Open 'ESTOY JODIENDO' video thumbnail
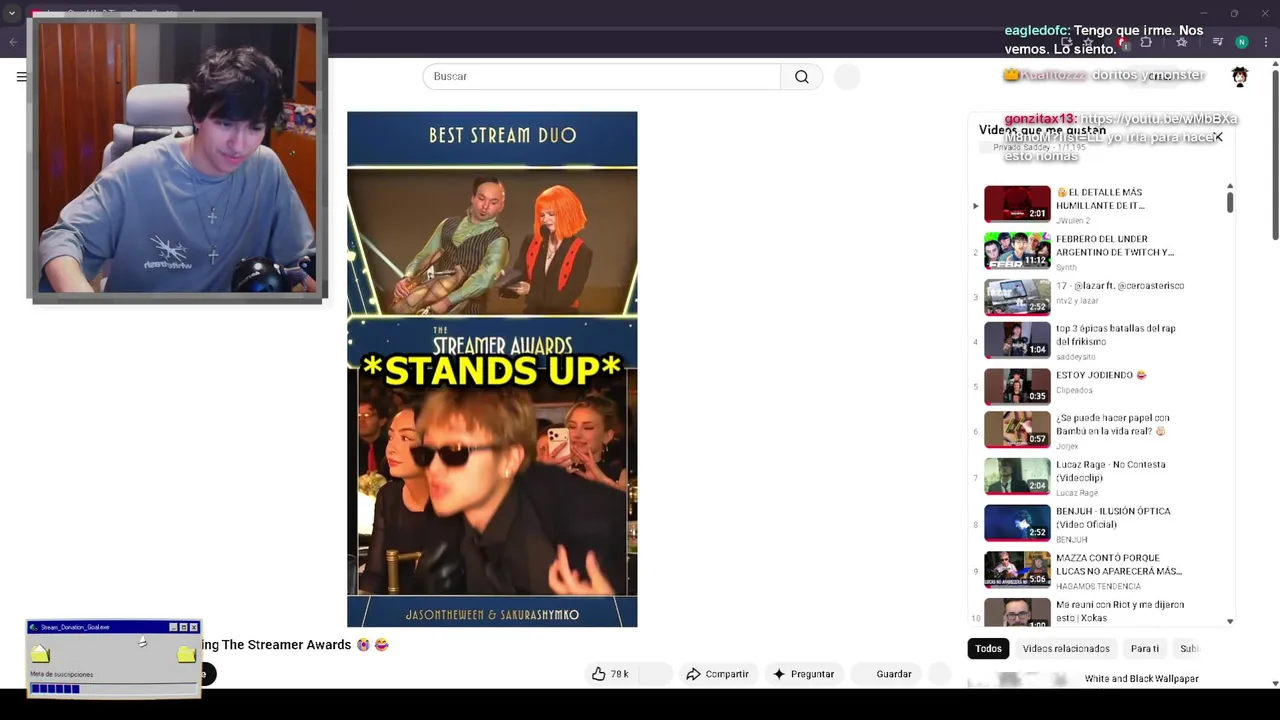Viewport: 1280px width, 720px height. pyautogui.click(x=1017, y=386)
